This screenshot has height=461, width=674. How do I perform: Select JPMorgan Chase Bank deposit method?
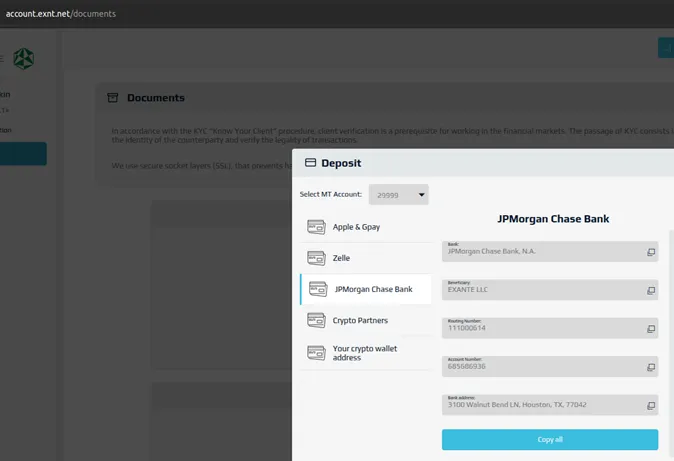click(x=365, y=289)
